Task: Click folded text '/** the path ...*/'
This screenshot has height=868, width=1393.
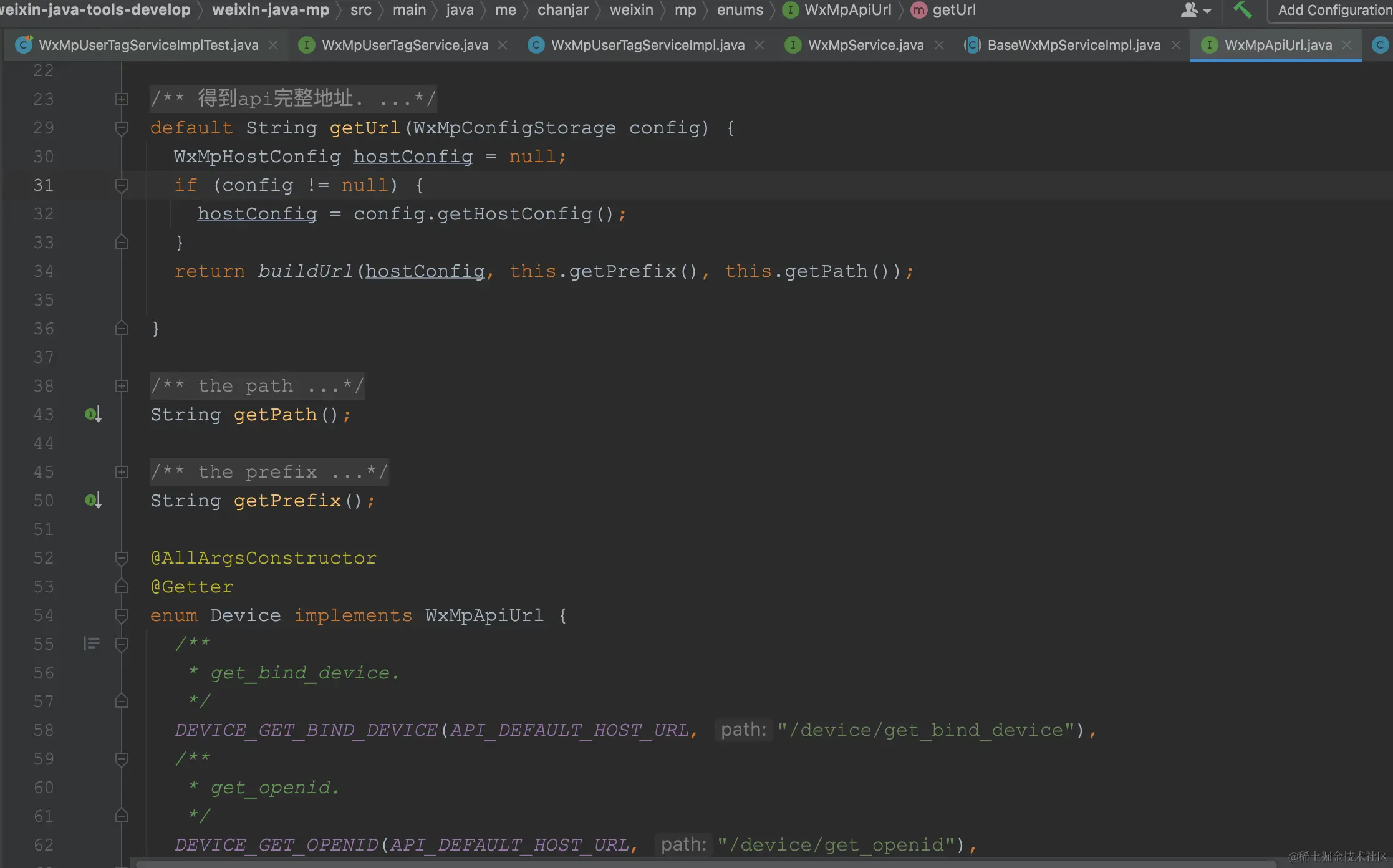Action: tap(257, 386)
